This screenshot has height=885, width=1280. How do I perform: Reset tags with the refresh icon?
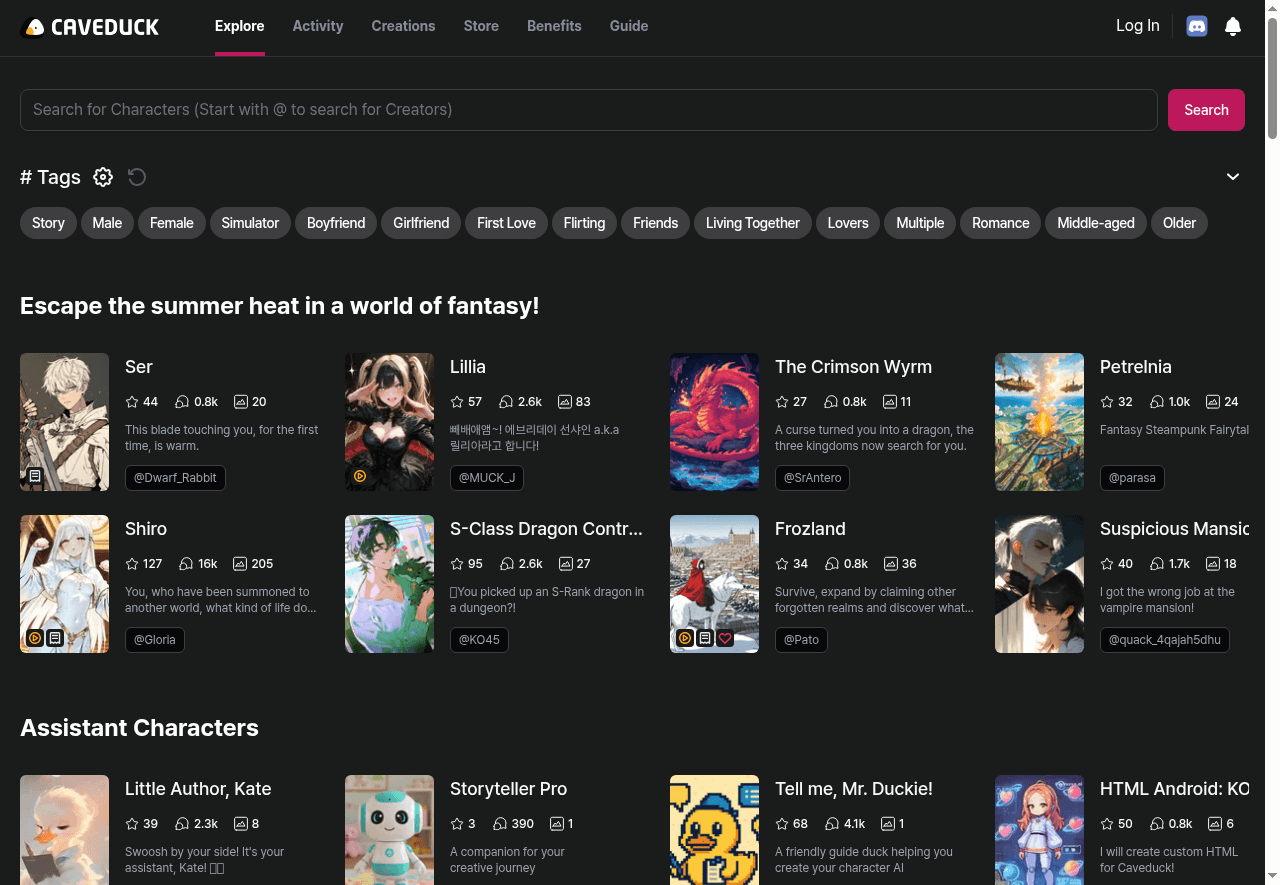click(x=137, y=177)
